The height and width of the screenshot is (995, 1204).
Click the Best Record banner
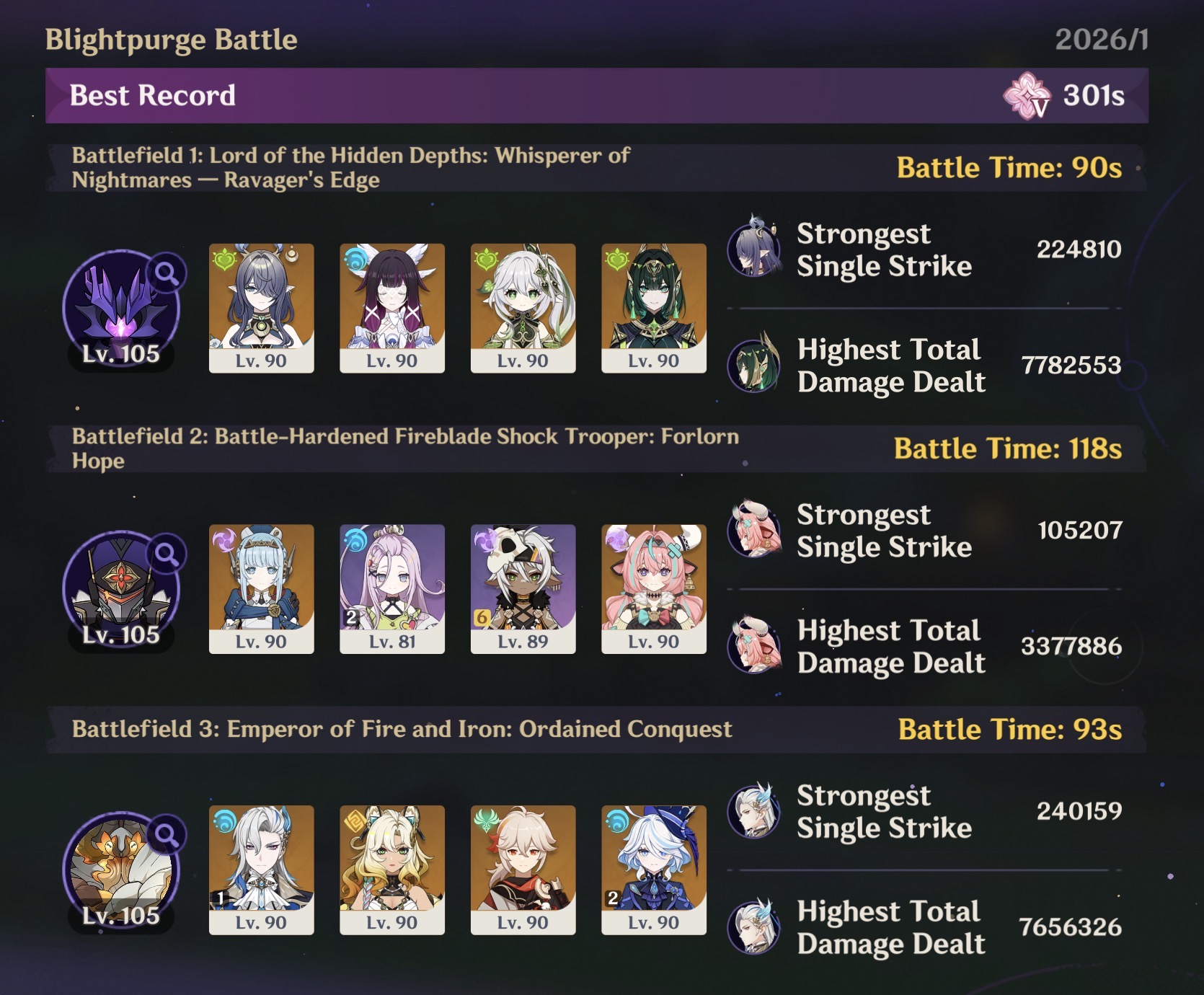coord(597,95)
